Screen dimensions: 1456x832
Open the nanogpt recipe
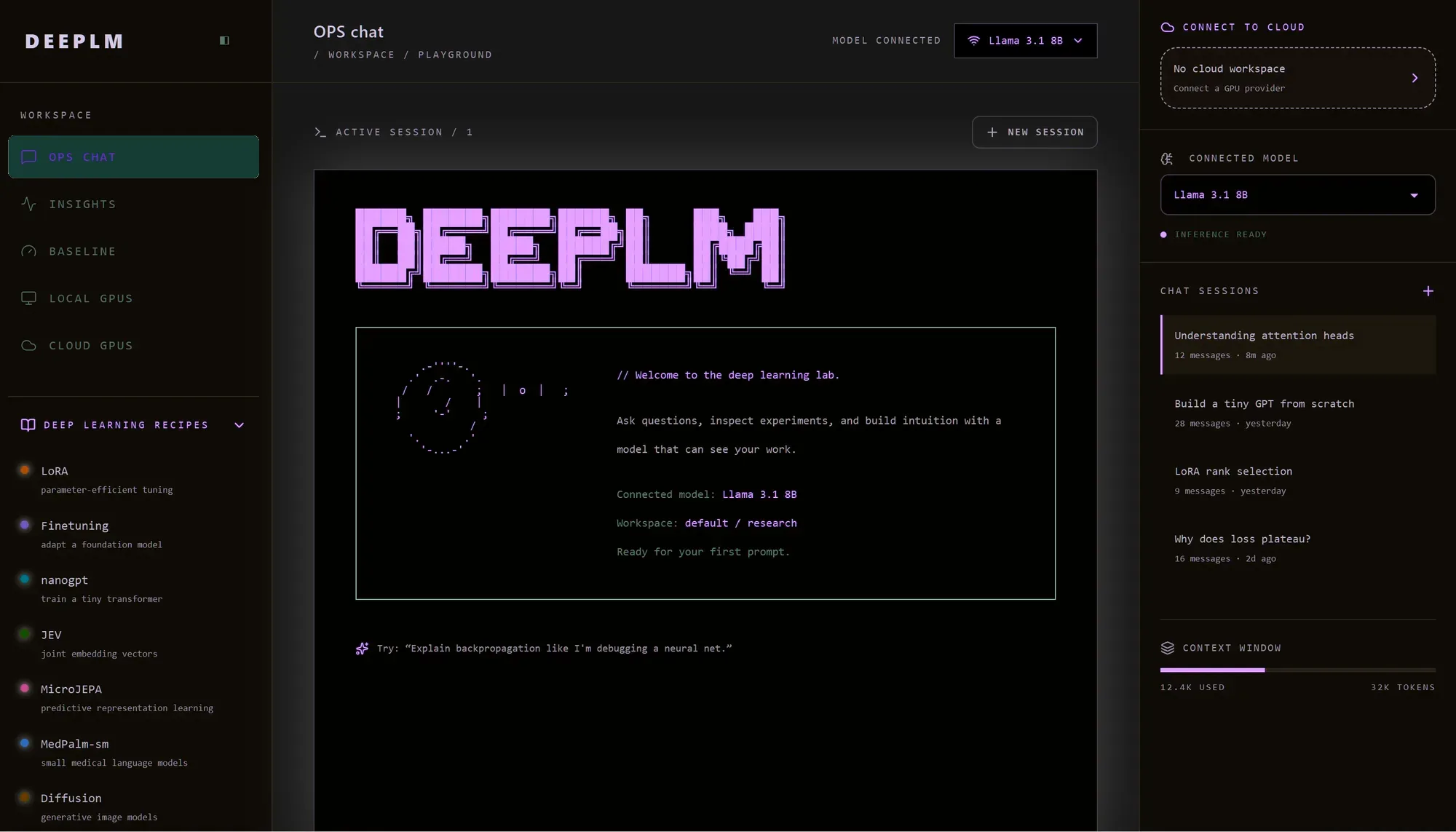(133, 589)
